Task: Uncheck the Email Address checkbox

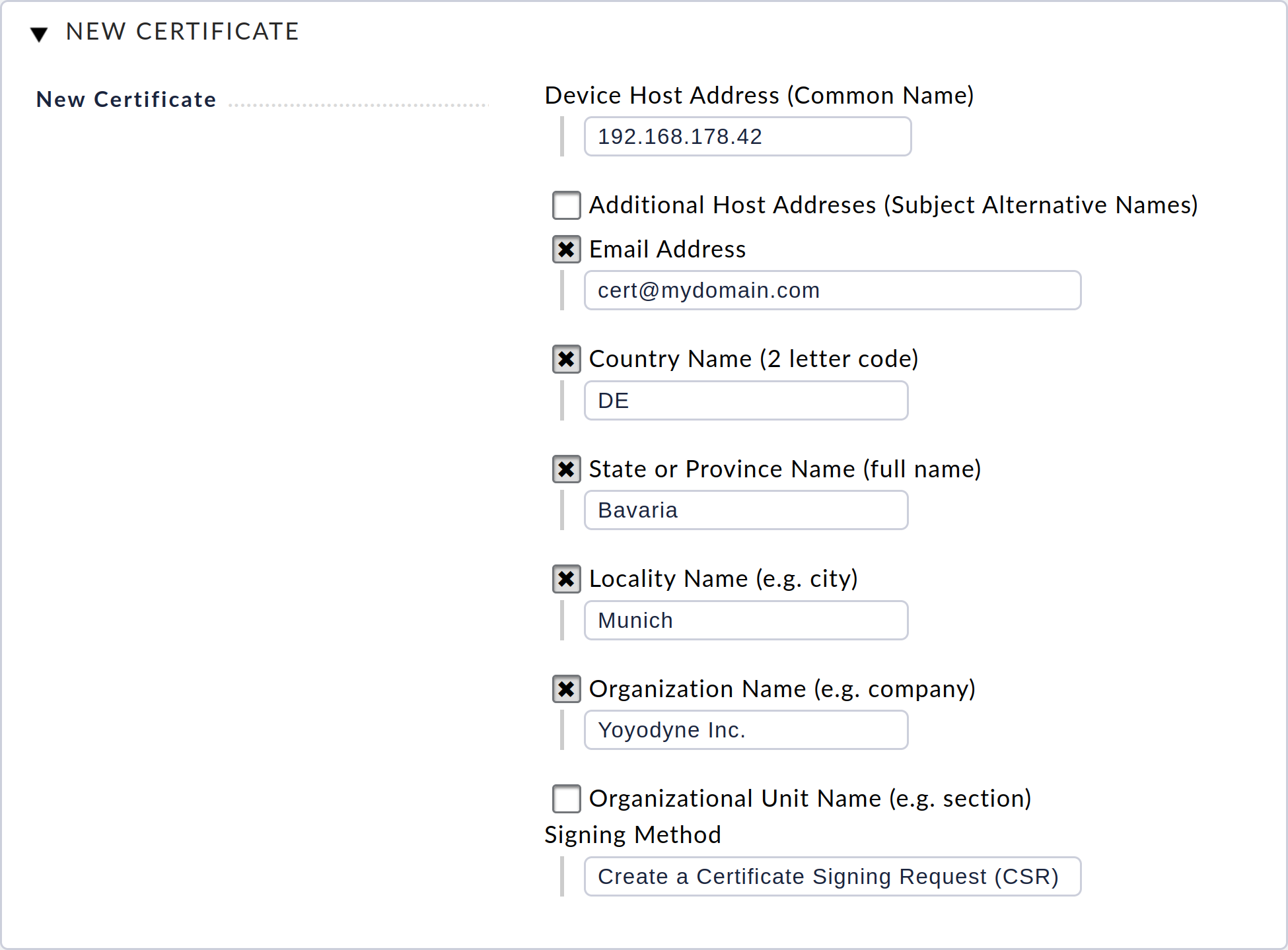Action: [567, 250]
